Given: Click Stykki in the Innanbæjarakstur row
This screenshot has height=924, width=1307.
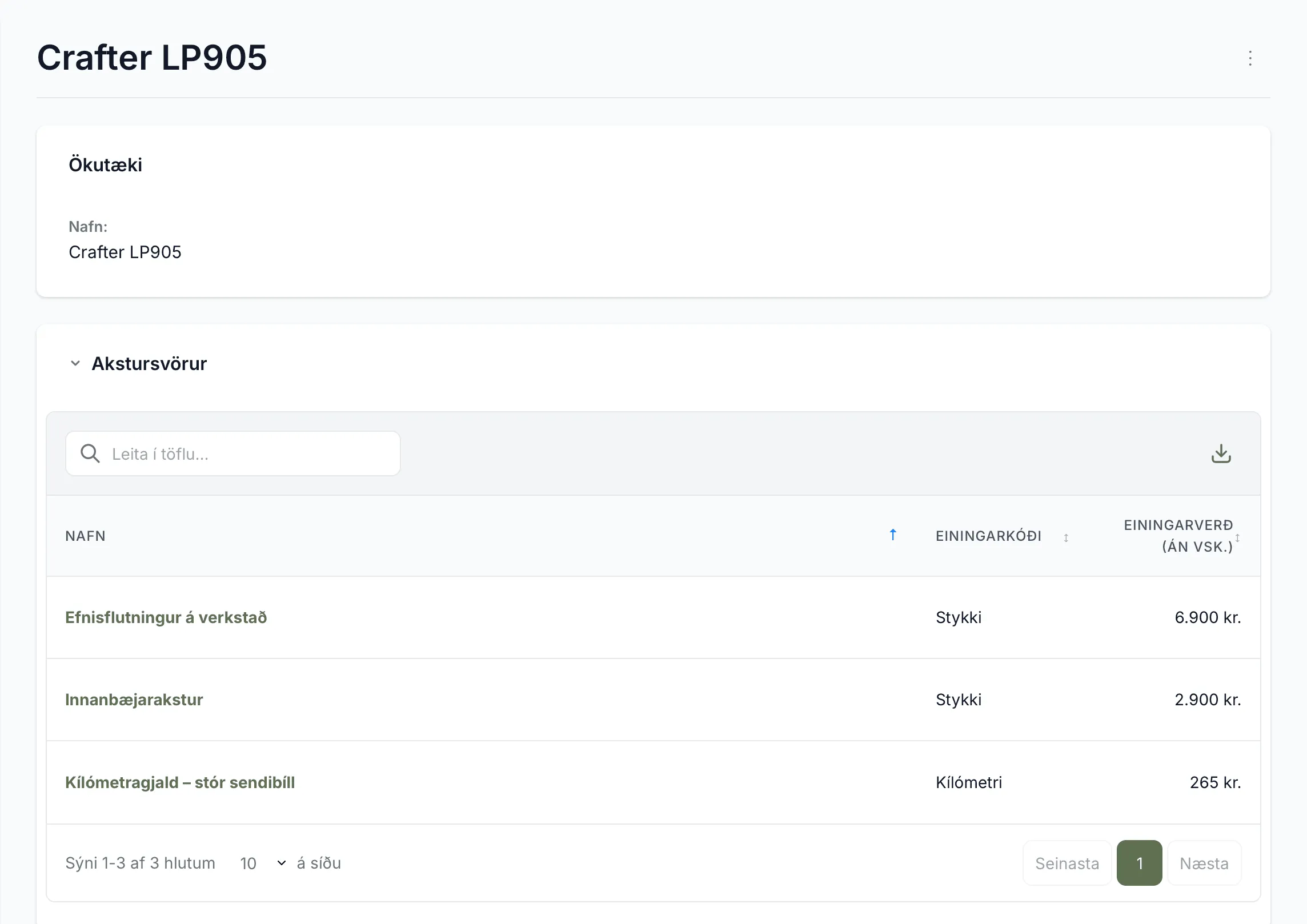Looking at the screenshot, I should 959,700.
